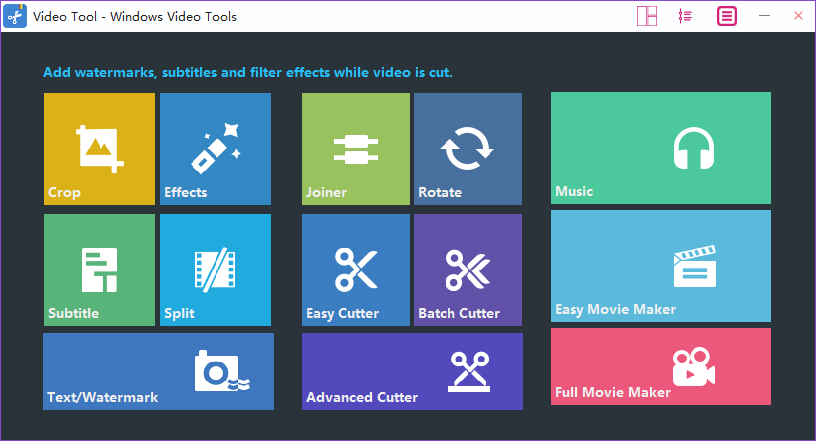Close the Video Tool window

798,16
